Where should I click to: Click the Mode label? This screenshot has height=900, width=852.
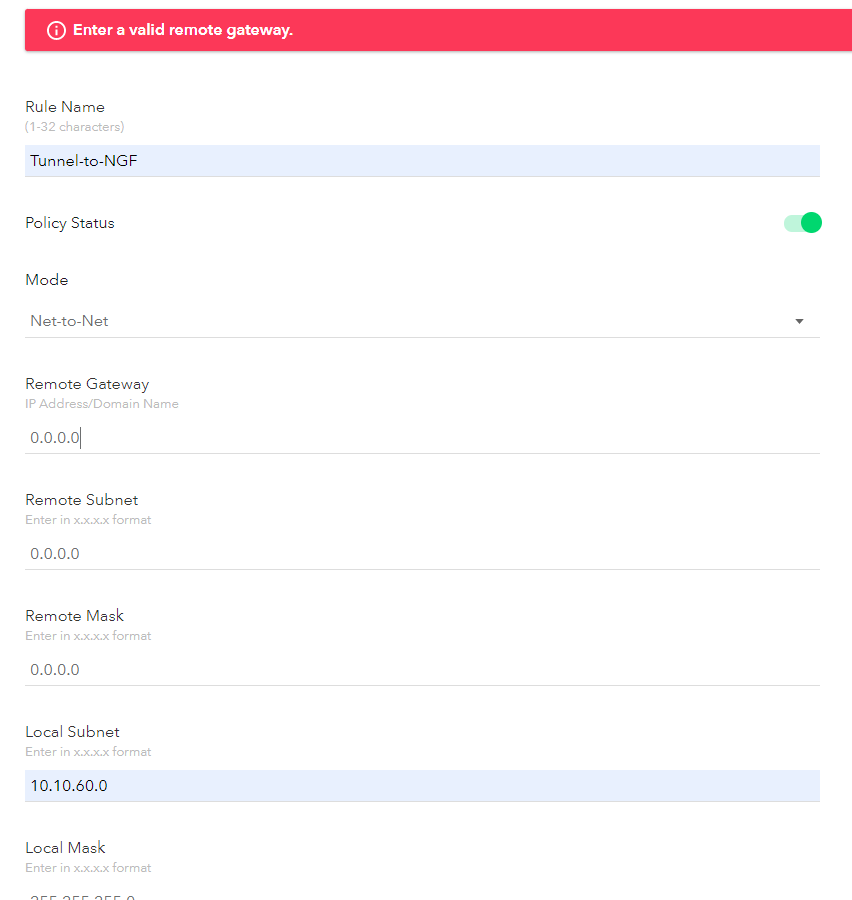pyautogui.click(x=47, y=280)
